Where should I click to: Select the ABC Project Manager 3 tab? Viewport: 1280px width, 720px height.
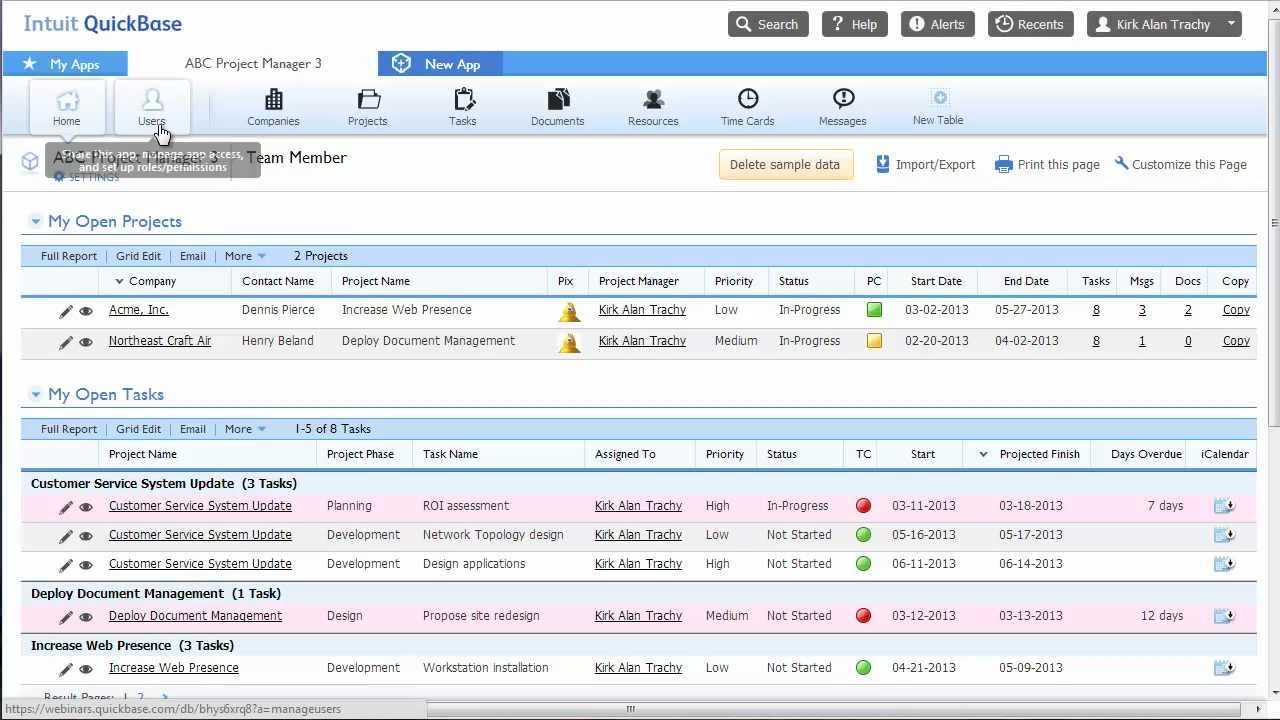(253, 64)
